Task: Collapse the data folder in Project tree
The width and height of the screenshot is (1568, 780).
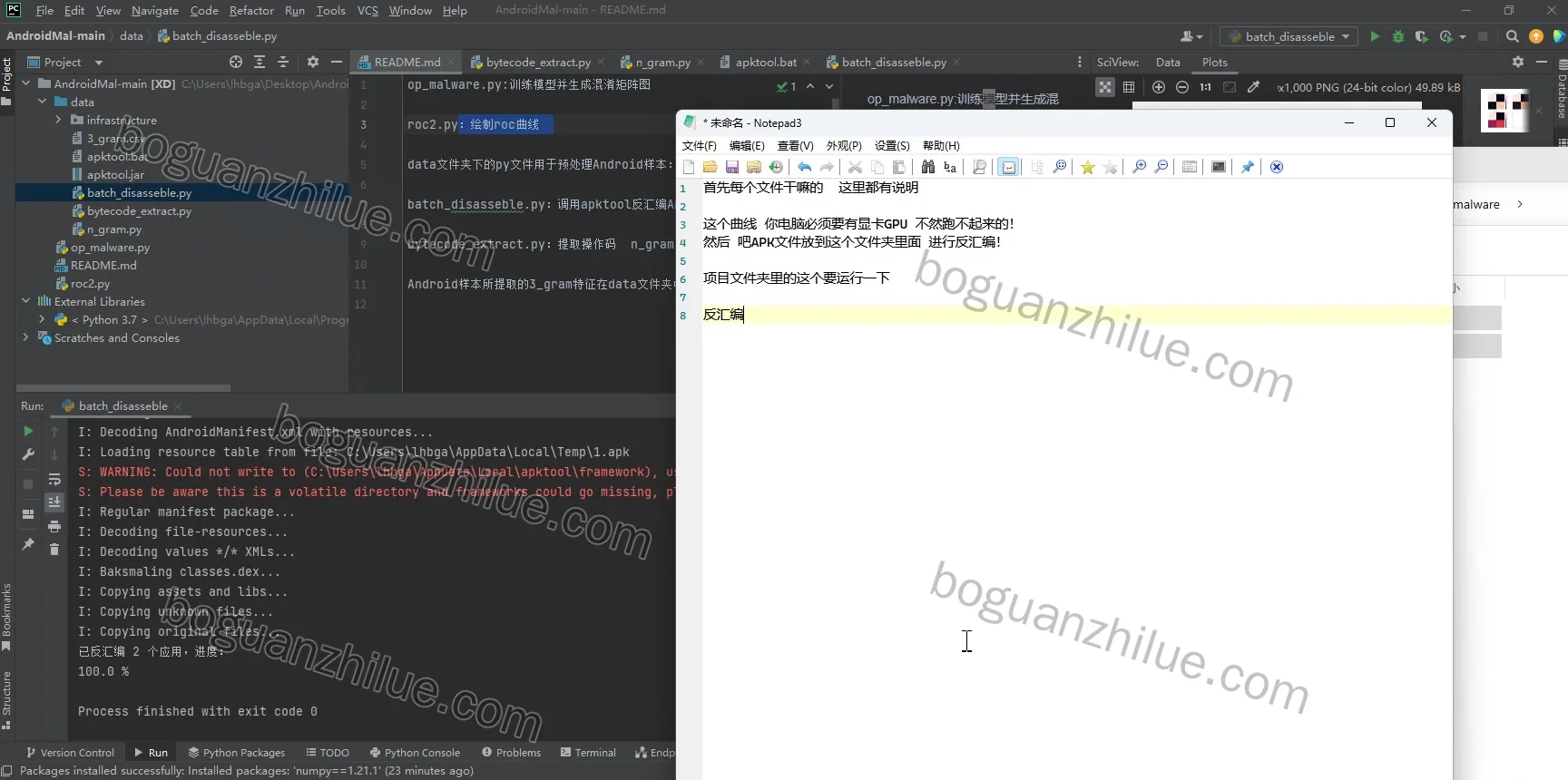Action: click(x=43, y=102)
